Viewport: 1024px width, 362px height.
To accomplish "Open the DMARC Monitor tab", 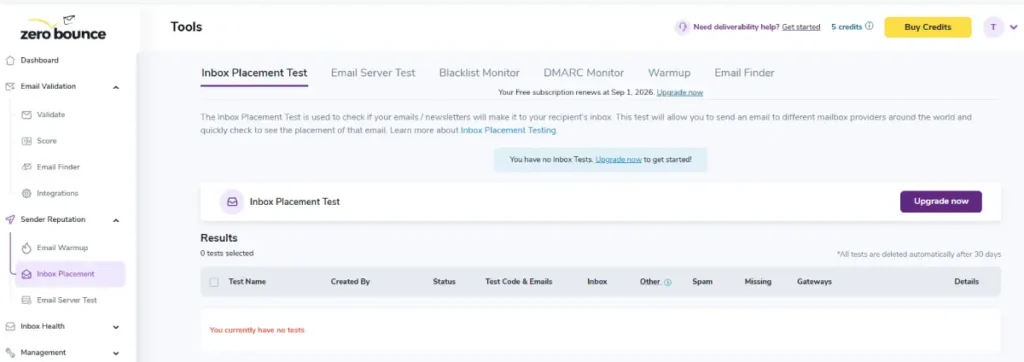I will (x=584, y=73).
